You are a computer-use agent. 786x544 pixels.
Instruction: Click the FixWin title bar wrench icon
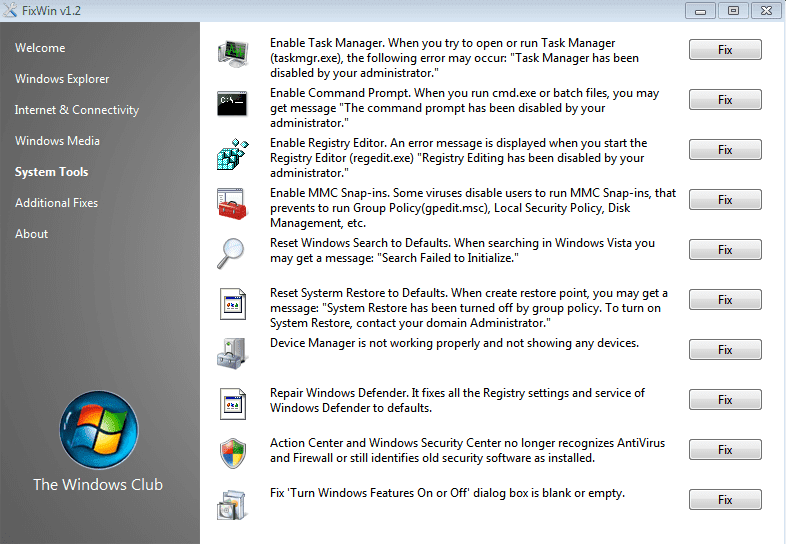(x=10, y=10)
